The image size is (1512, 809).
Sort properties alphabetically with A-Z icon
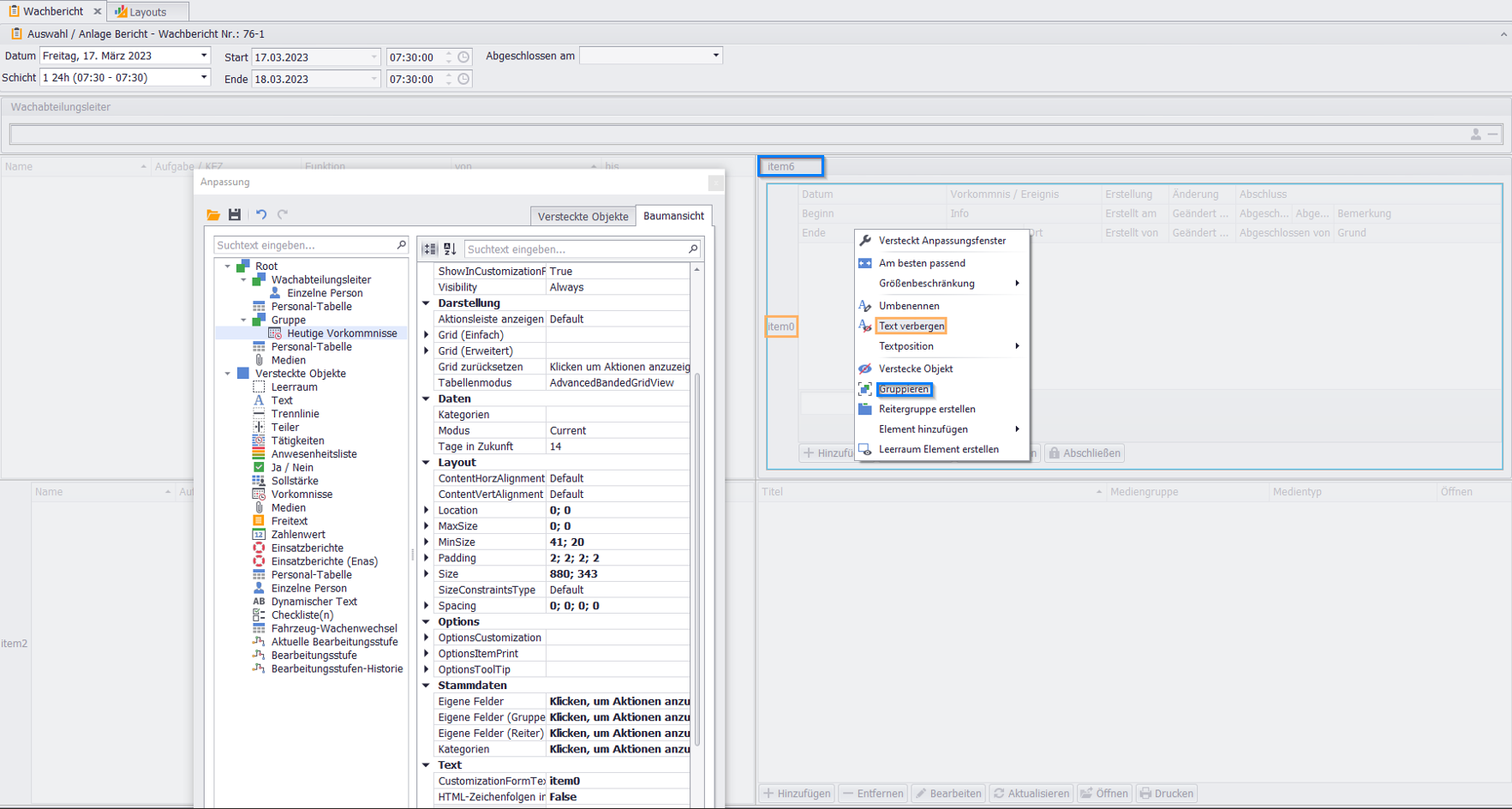tap(450, 249)
